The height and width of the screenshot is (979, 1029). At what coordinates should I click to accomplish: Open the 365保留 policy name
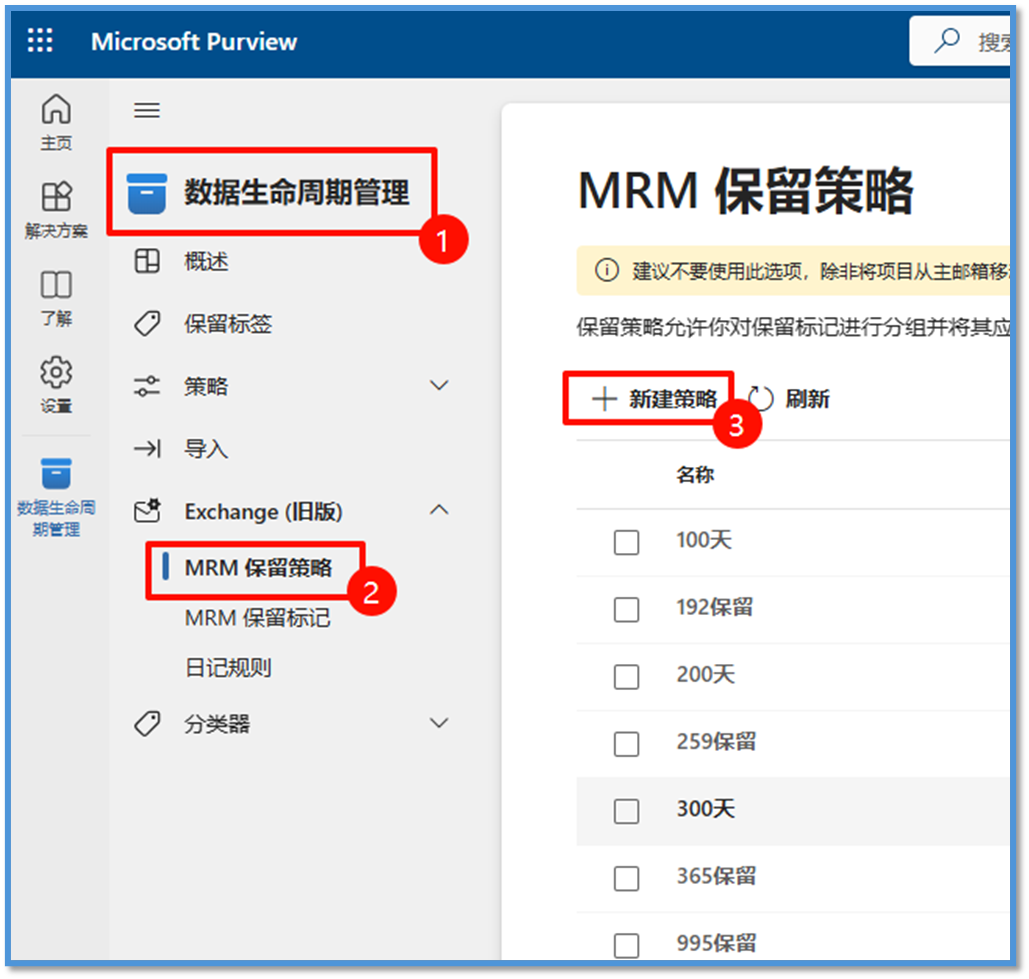point(716,877)
